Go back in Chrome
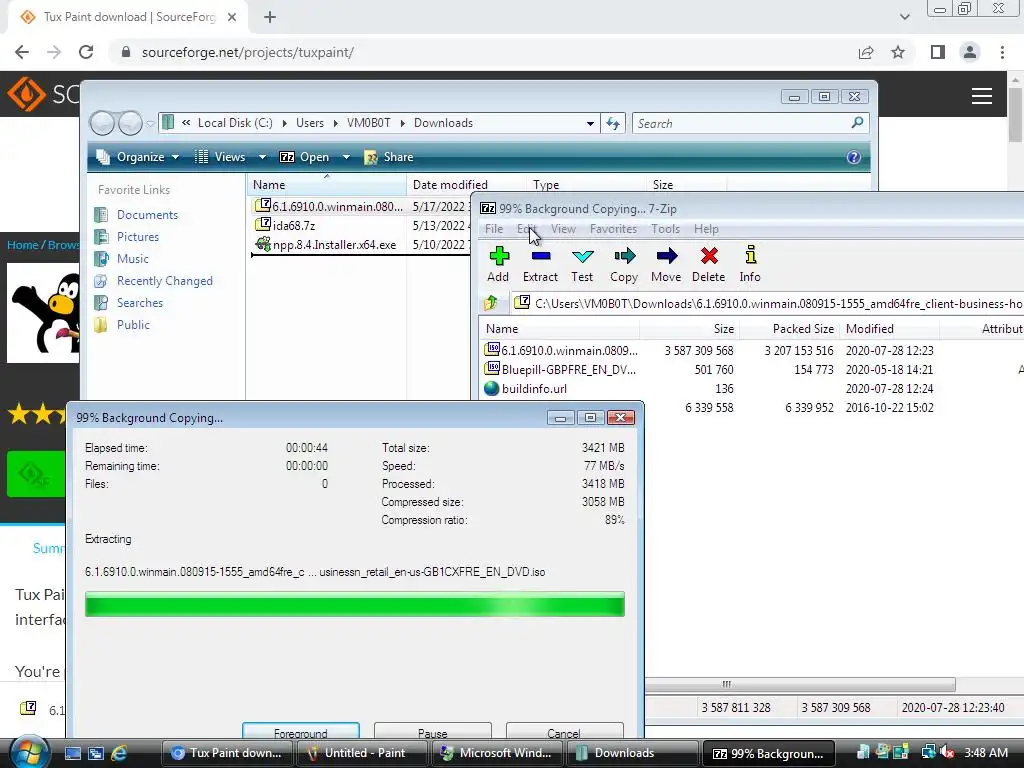This screenshot has width=1024, height=768. (x=22, y=52)
